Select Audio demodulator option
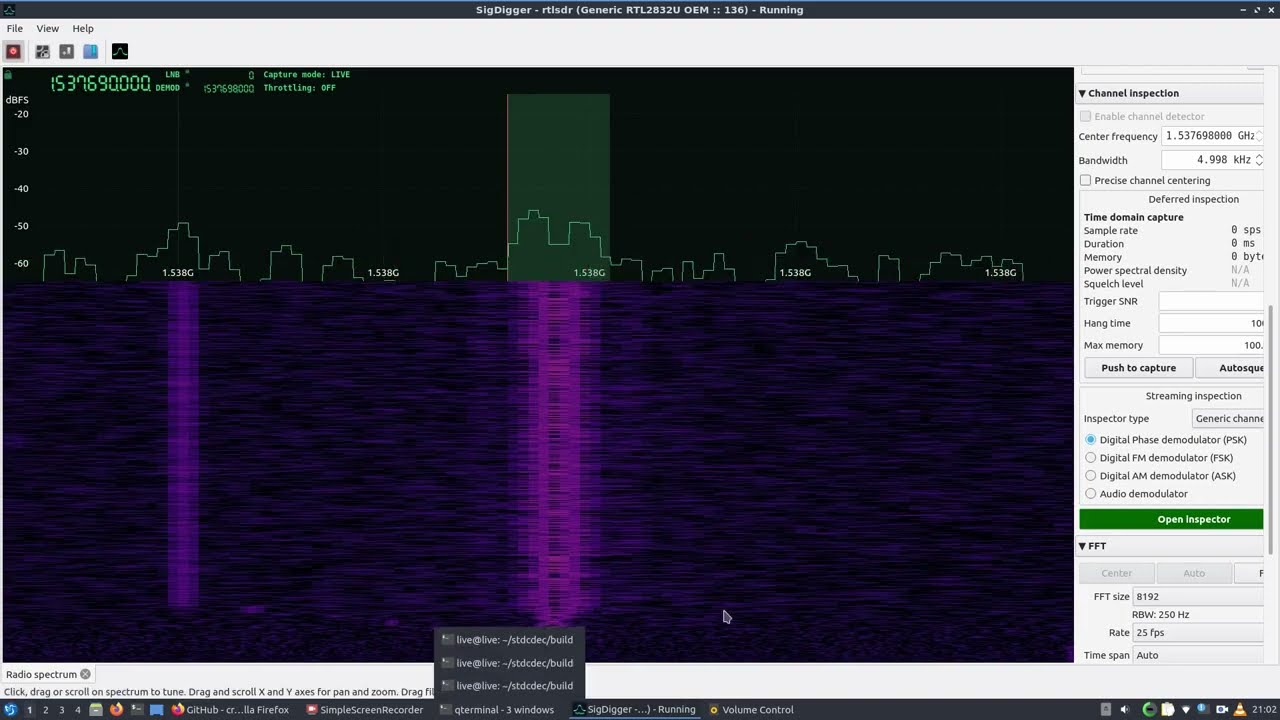 (x=1090, y=494)
